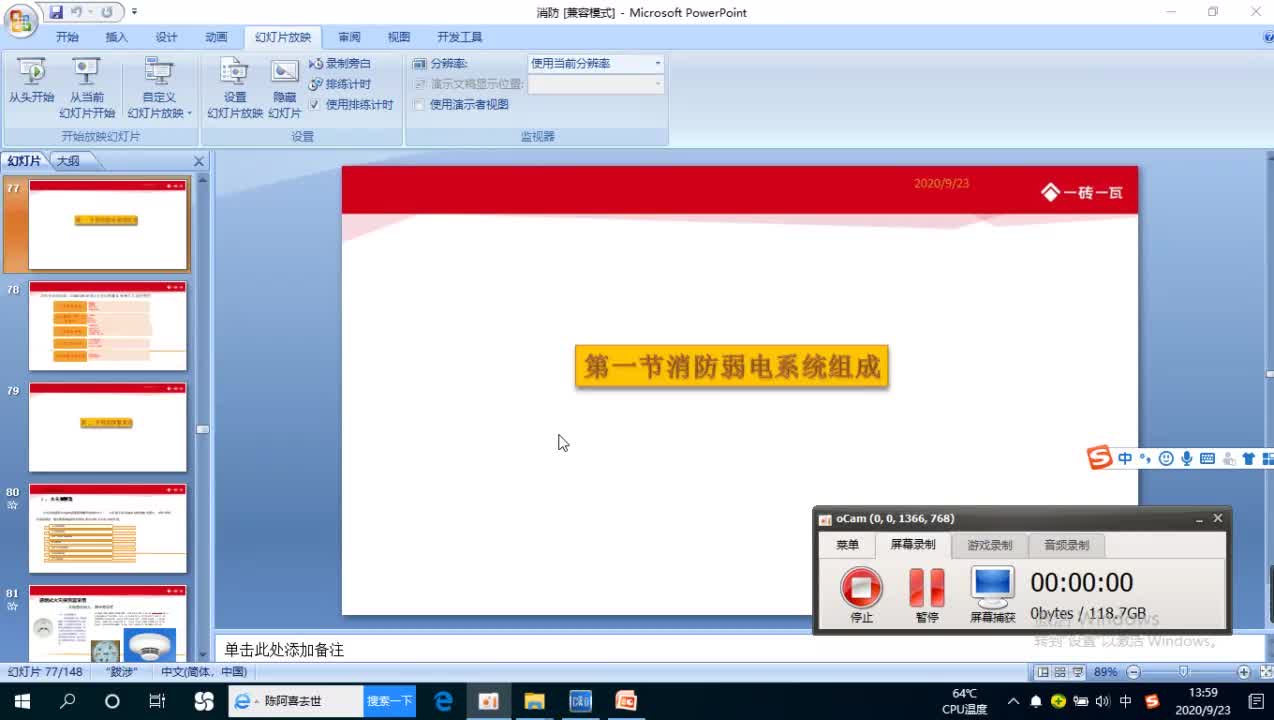The height and width of the screenshot is (720, 1274).
Task: Select slide 81 thumbnail
Action: coord(108,623)
